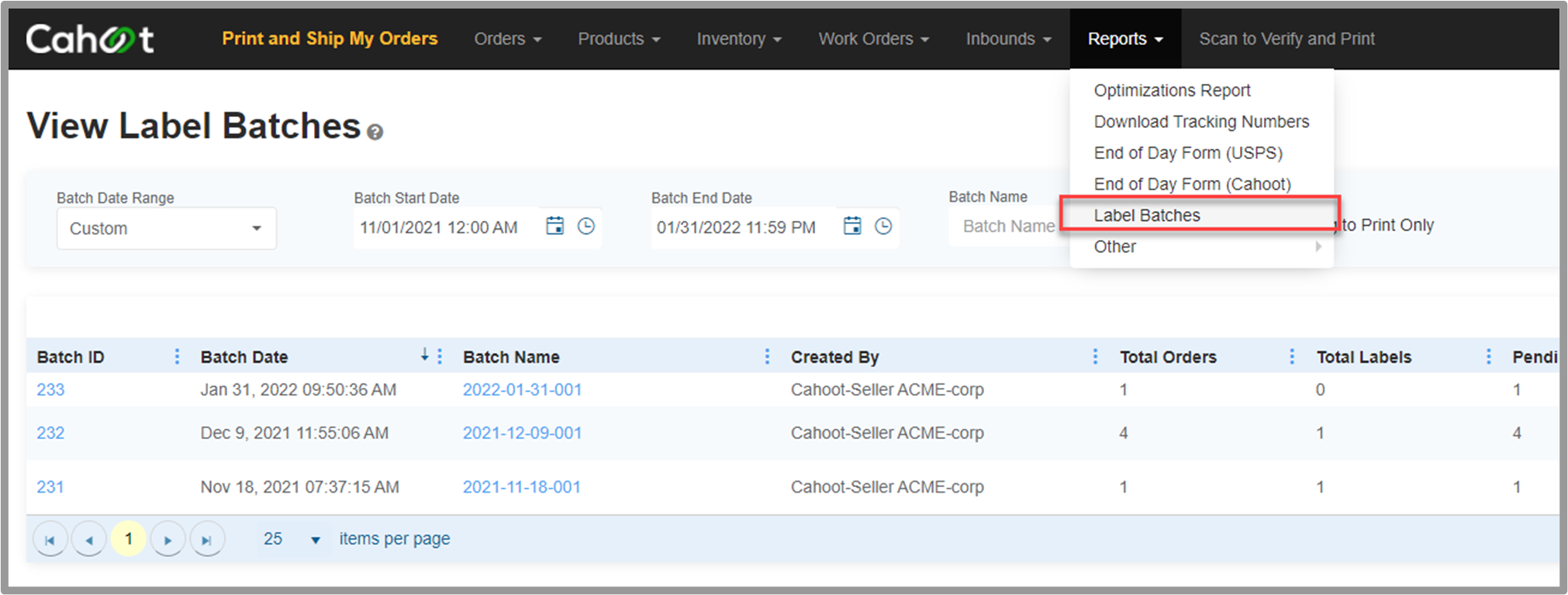
Task: Go to the first page
Action: 50,539
